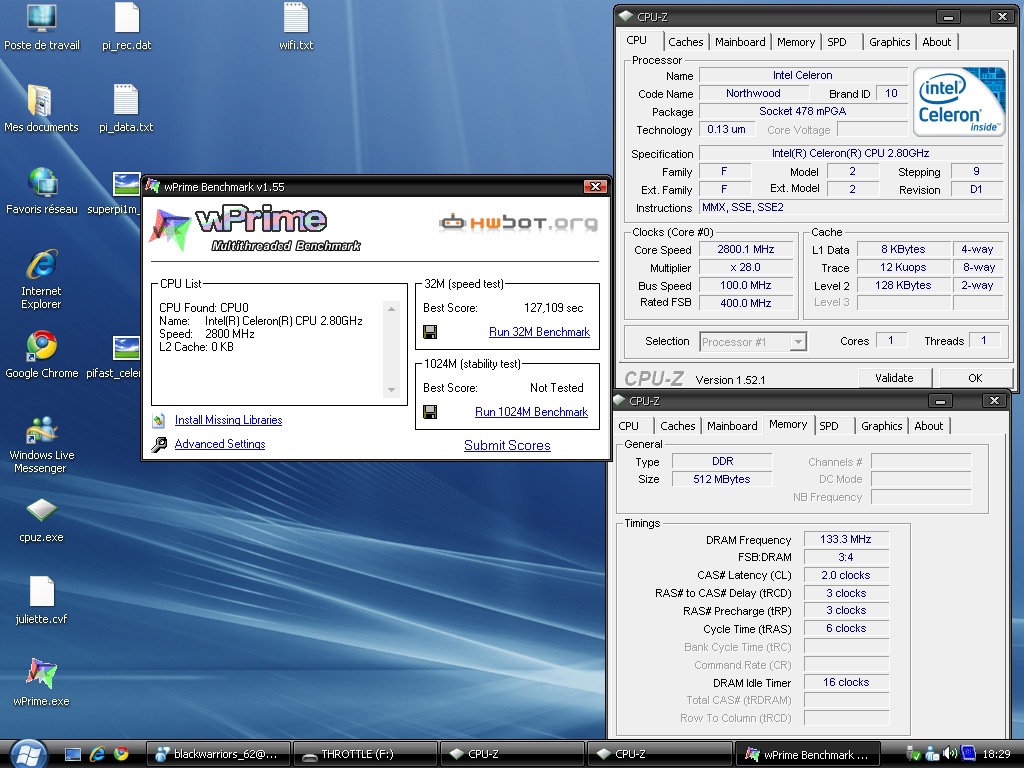Open Caches tab in lower CPU-Z window
The image size is (1024, 768).
point(678,426)
